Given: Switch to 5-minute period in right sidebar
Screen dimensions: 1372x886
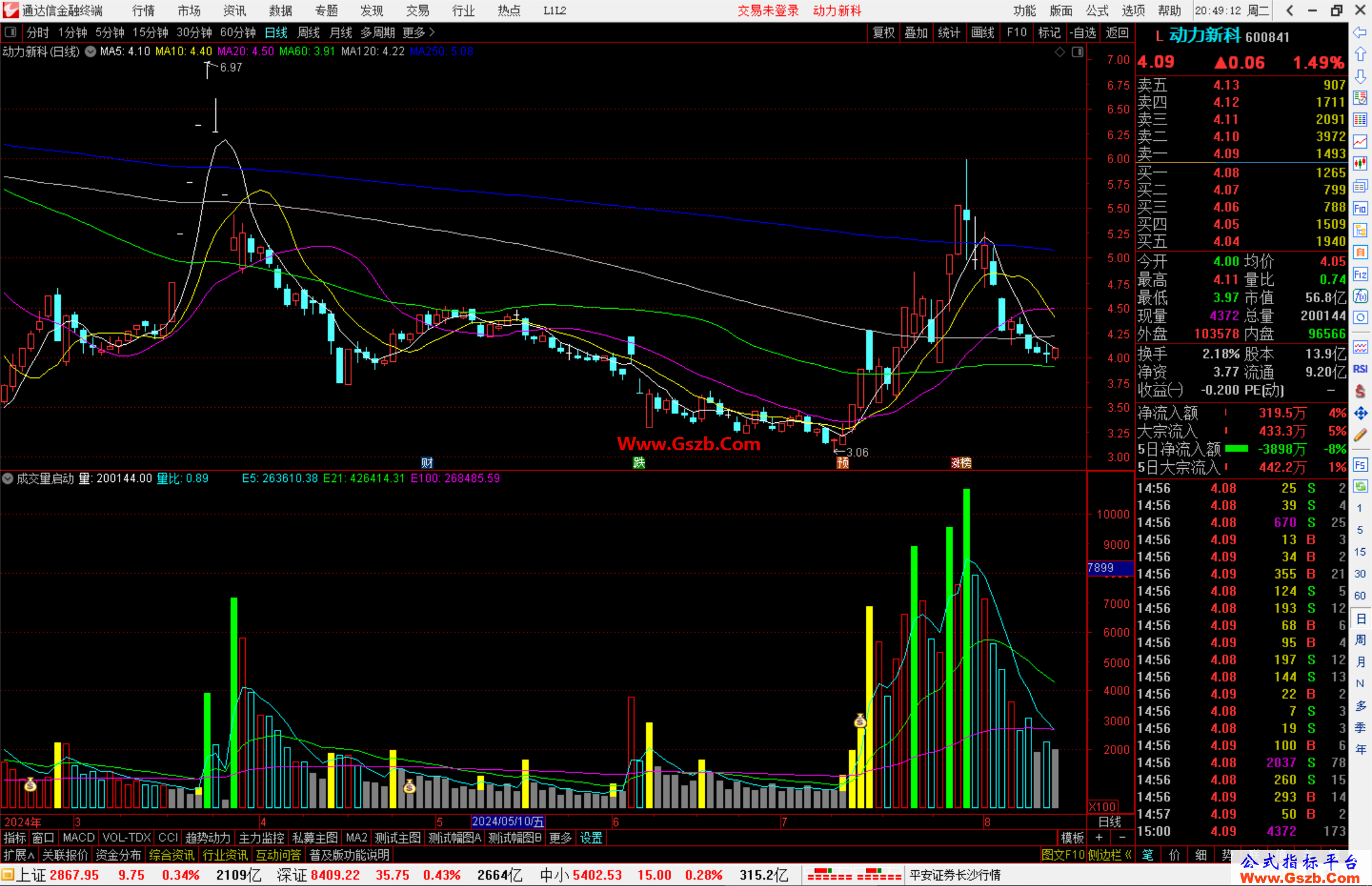Looking at the screenshot, I should 1359,530.
